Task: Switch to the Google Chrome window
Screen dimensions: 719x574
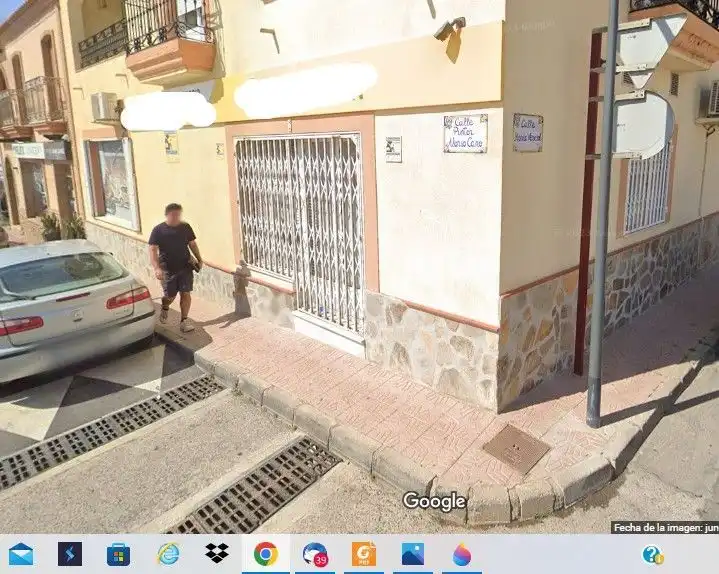Action: click(266, 554)
